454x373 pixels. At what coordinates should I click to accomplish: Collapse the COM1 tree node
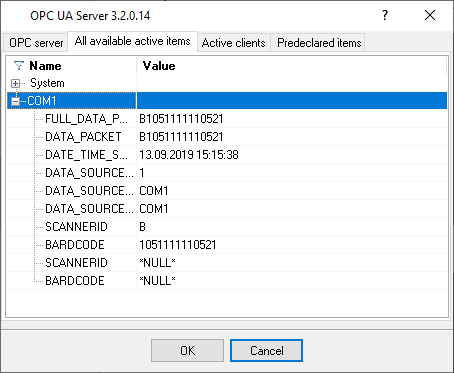(15, 101)
